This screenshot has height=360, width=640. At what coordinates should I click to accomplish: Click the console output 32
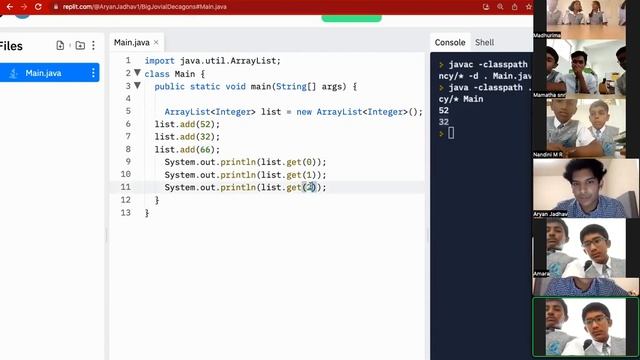coord(444,122)
